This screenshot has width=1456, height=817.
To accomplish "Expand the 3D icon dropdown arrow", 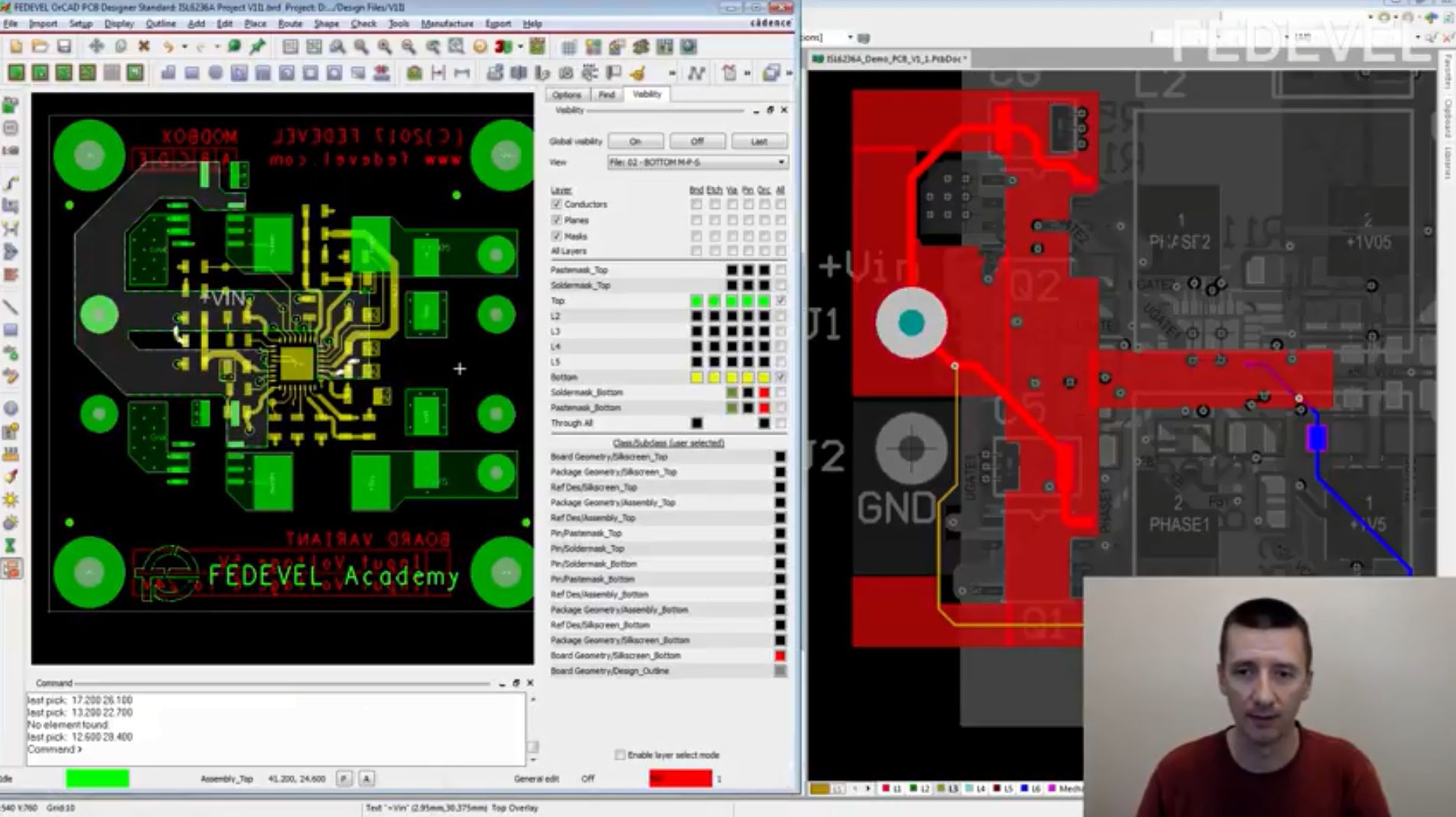I will [x=520, y=47].
